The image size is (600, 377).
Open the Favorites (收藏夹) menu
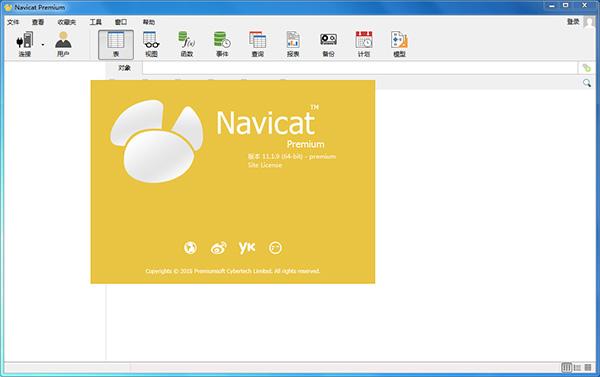pos(67,22)
